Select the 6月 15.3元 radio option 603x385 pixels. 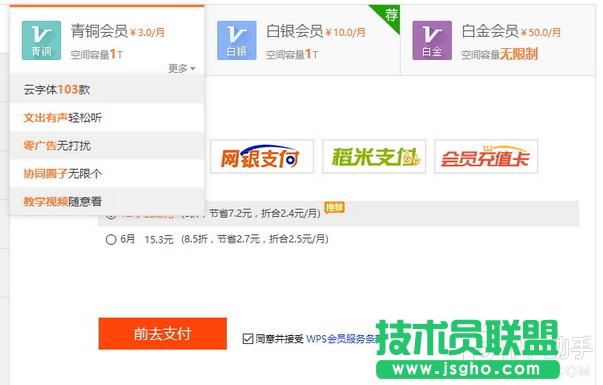click(x=111, y=240)
